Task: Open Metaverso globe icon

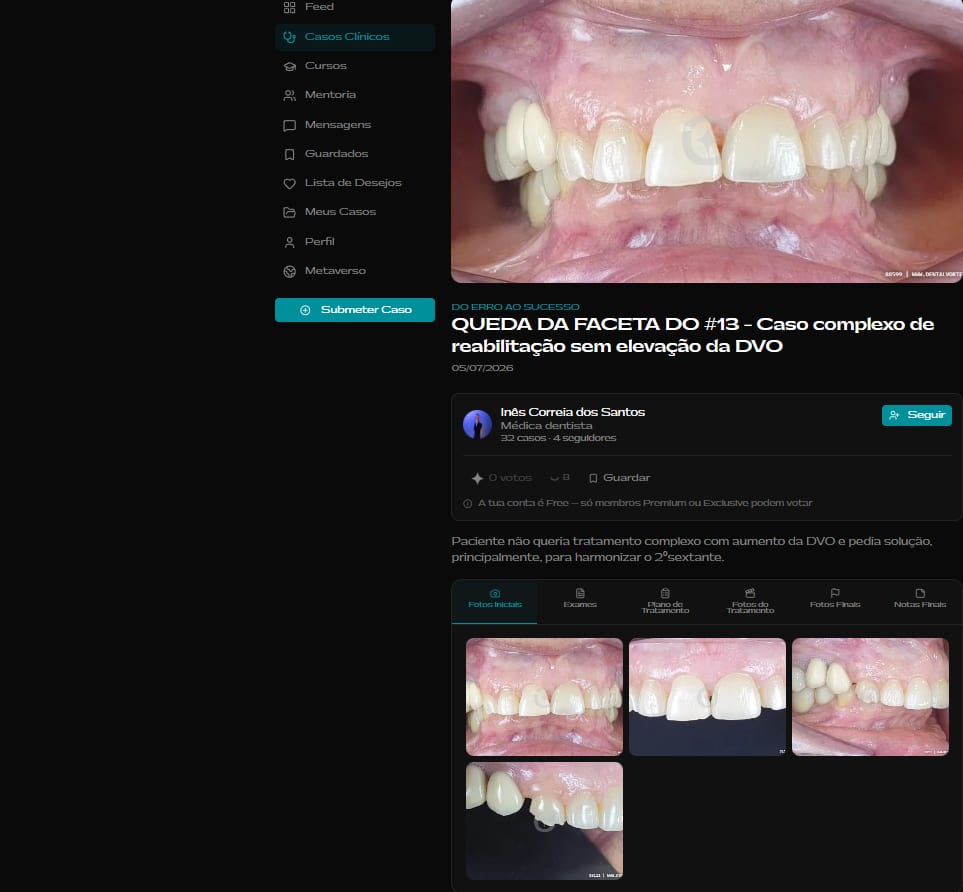Action: point(289,272)
